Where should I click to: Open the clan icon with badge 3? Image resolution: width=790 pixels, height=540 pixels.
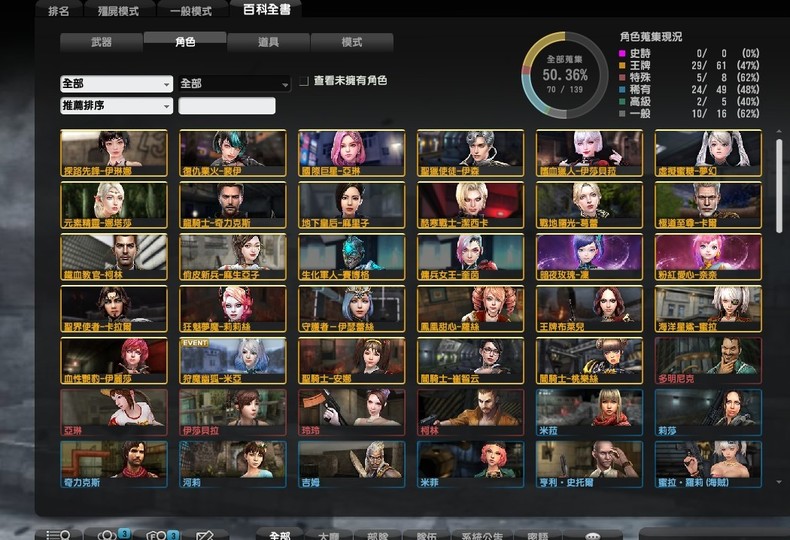162,535
